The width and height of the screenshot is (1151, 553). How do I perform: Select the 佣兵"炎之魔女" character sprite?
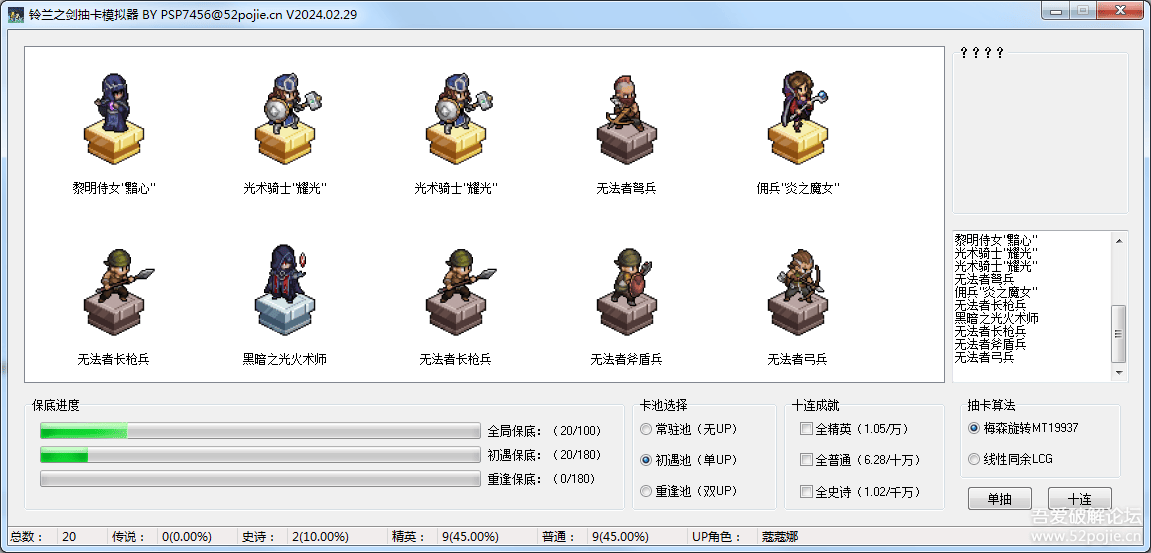tap(798, 118)
